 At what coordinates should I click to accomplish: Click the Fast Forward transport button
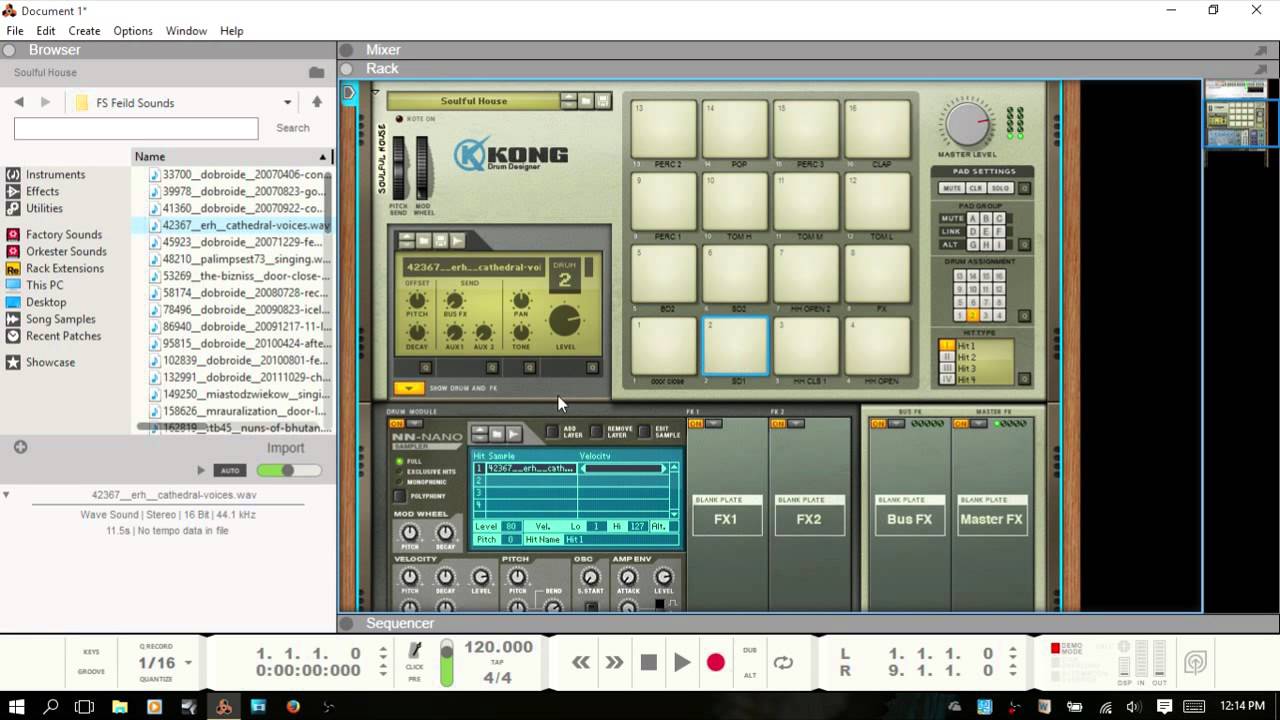click(614, 662)
